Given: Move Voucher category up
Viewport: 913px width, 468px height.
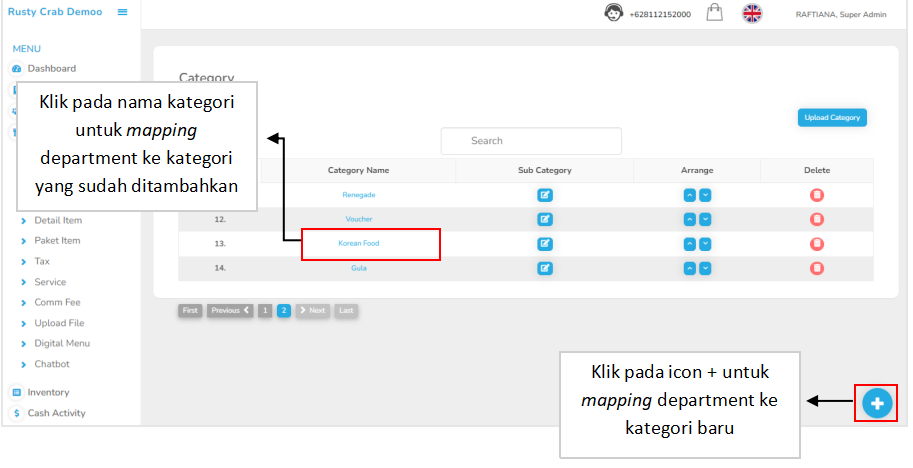Looking at the screenshot, I should pyautogui.click(x=689, y=219).
